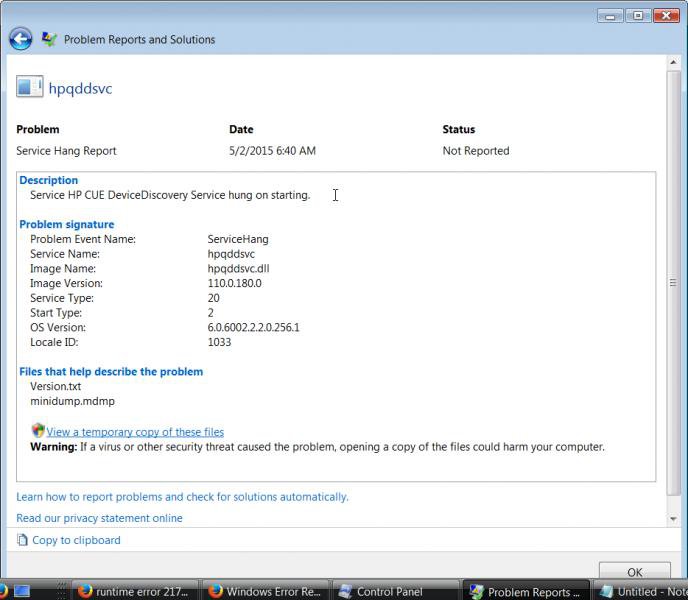Click Service Type value 20
Screen dimensions: 688x600
coord(213,298)
